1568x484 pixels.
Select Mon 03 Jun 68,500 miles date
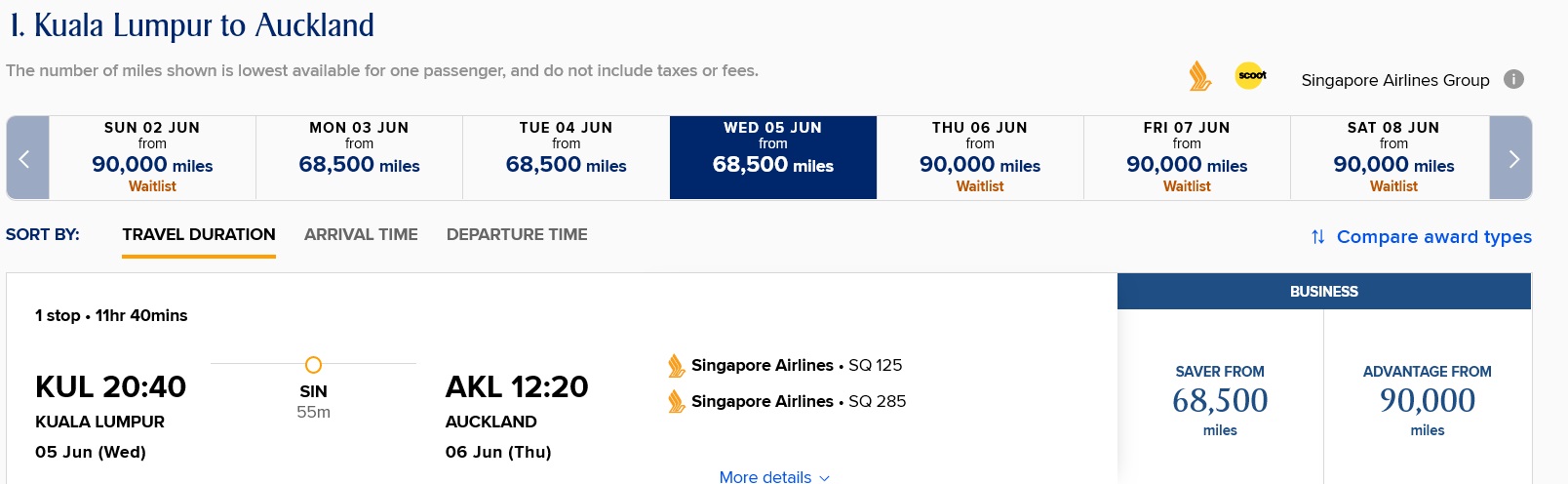point(359,158)
